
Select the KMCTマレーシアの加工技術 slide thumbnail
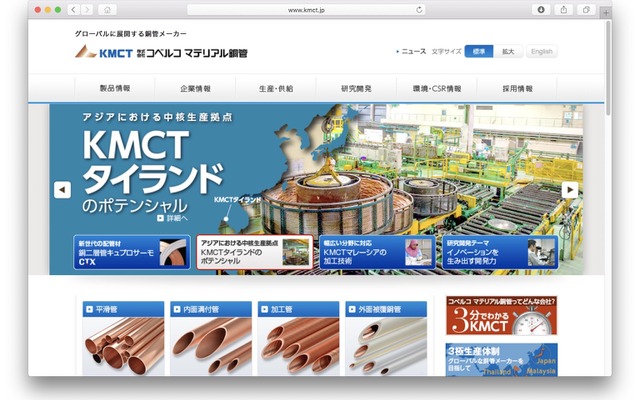(378, 252)
